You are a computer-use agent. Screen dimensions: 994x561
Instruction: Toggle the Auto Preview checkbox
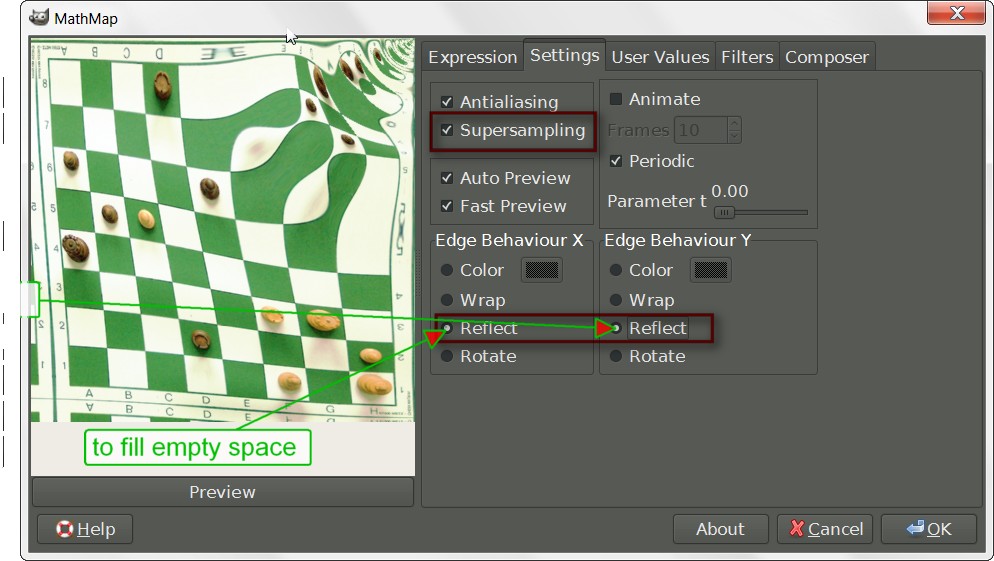pos(447,178)
